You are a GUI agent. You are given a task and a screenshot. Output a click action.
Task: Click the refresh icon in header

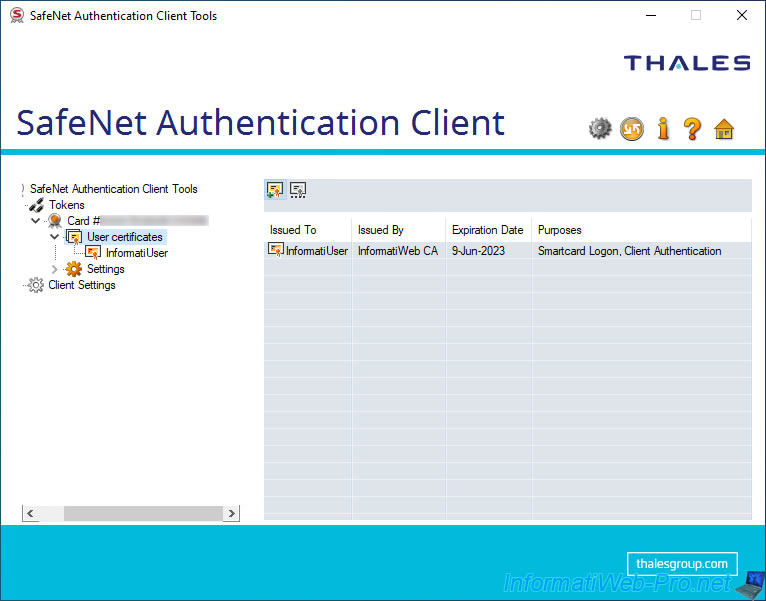632,128
